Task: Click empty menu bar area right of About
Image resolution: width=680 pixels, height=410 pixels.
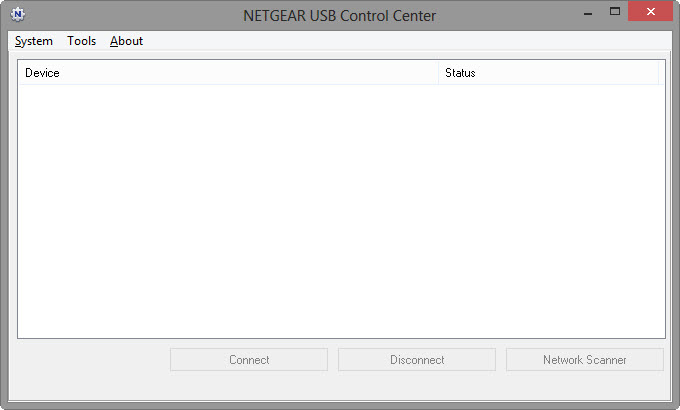Action: click(x=400, y=41)
